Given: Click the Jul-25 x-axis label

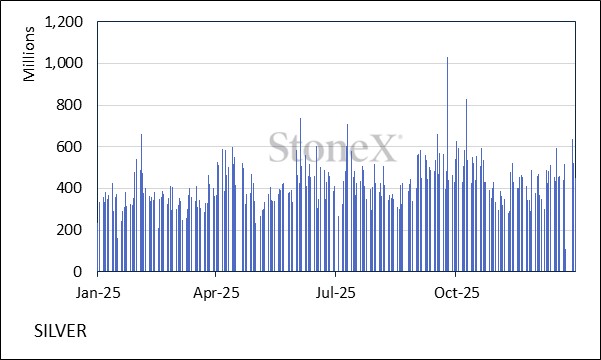Looking at the screenshot, I should click(x=336, y=293).
